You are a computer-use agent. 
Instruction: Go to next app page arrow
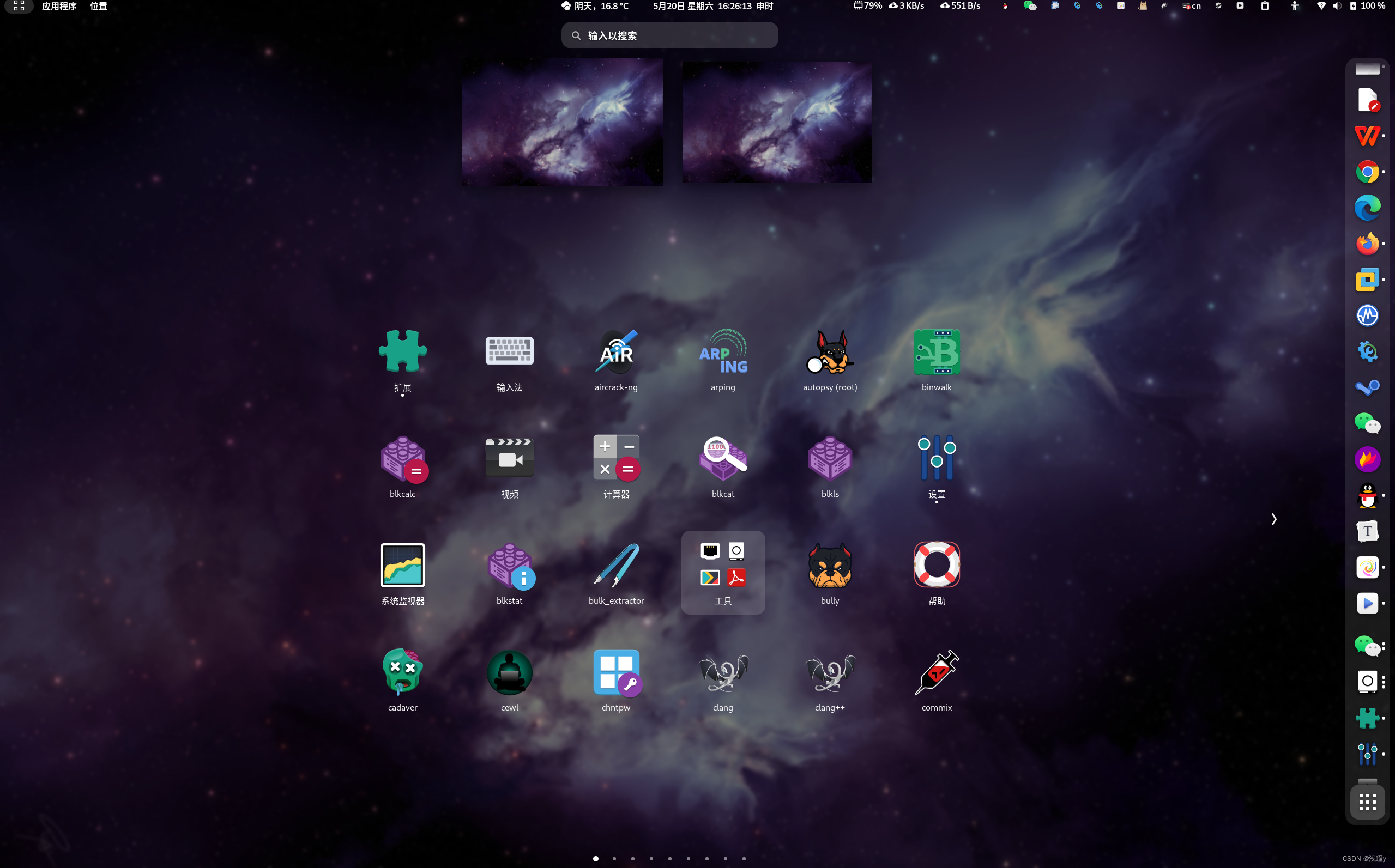[1273, 519]
